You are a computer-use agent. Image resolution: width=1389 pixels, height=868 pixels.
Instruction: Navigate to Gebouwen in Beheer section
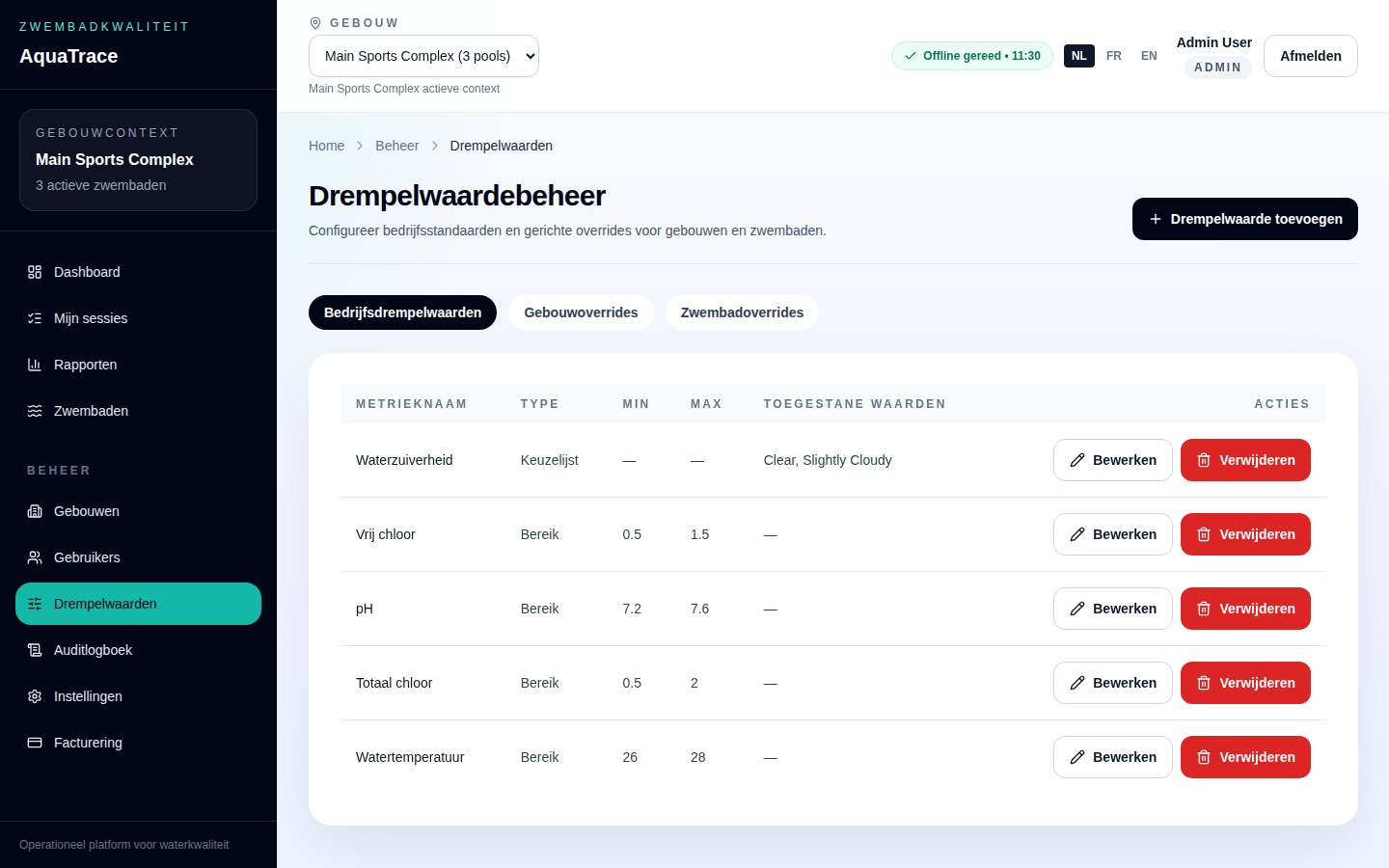coord(138,511)
